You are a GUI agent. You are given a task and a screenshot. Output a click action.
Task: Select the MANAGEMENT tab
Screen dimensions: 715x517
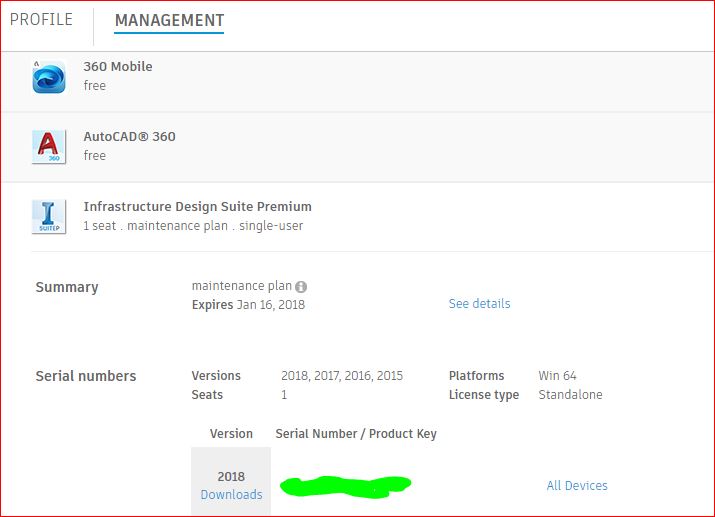click(169, 21)
